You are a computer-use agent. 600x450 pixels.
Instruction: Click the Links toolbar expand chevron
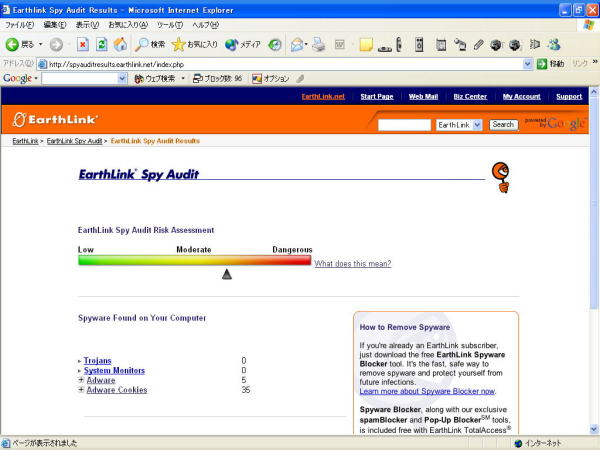[x=595, y=61]
